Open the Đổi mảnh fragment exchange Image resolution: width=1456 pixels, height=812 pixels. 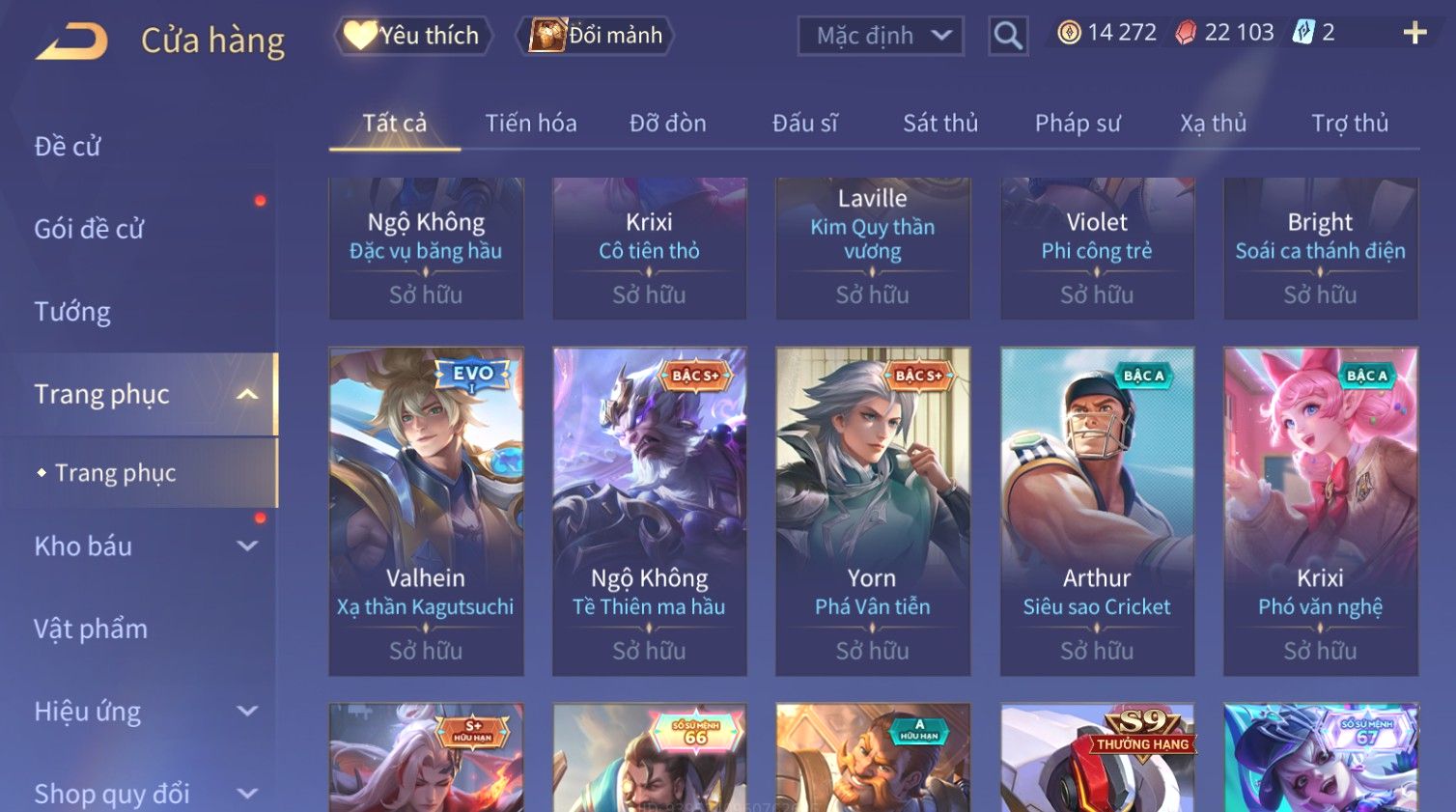pyautogui.click(x=595, y=36)
